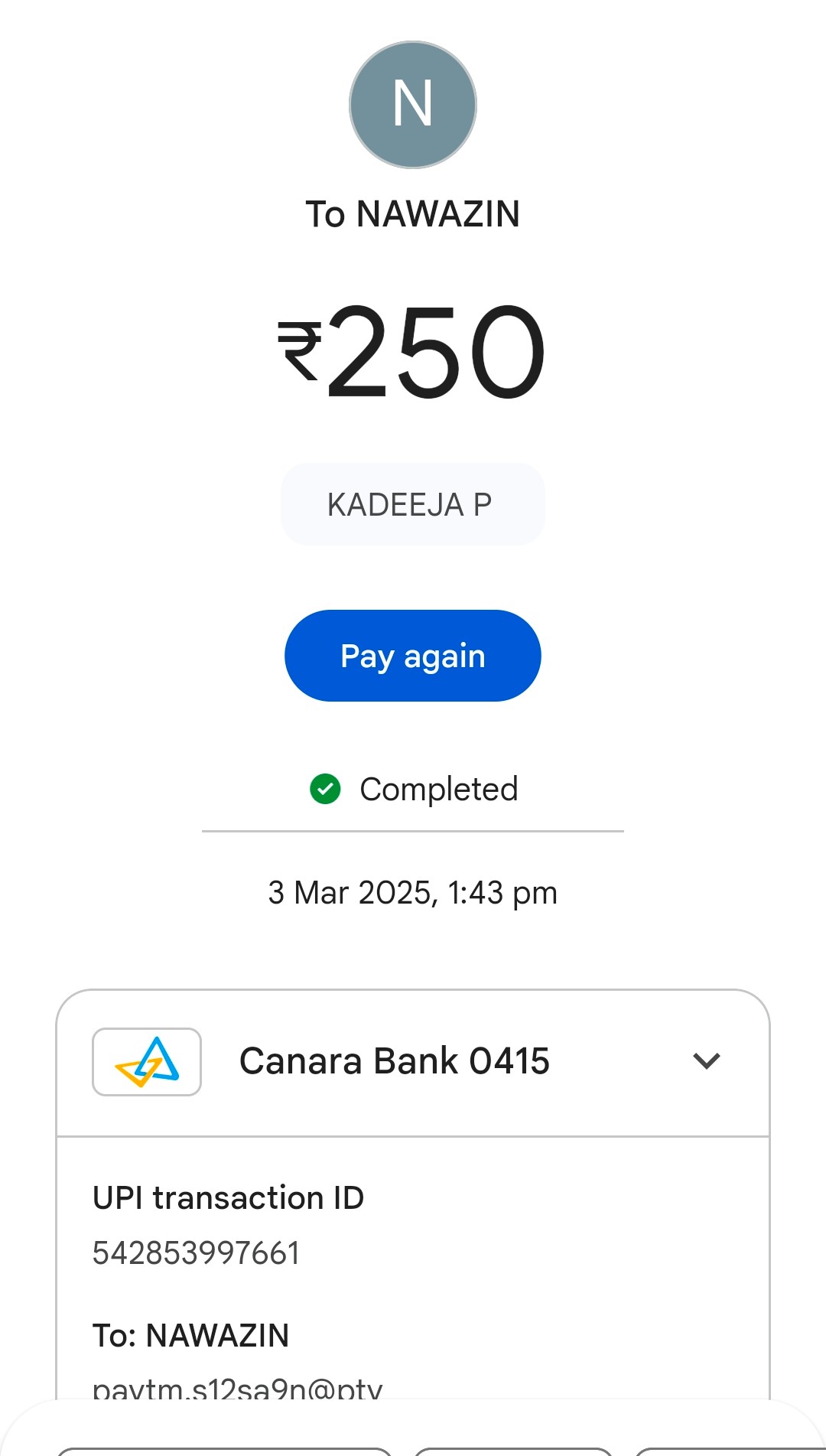
Task: Select the To NAWAZIN heading
Action: pyautogui.click(x=413, y=214)
